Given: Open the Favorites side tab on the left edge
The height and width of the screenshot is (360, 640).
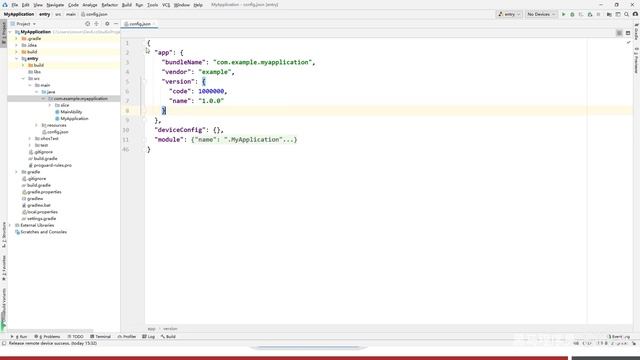Looking at the screenshot, I should pos(4,268).
